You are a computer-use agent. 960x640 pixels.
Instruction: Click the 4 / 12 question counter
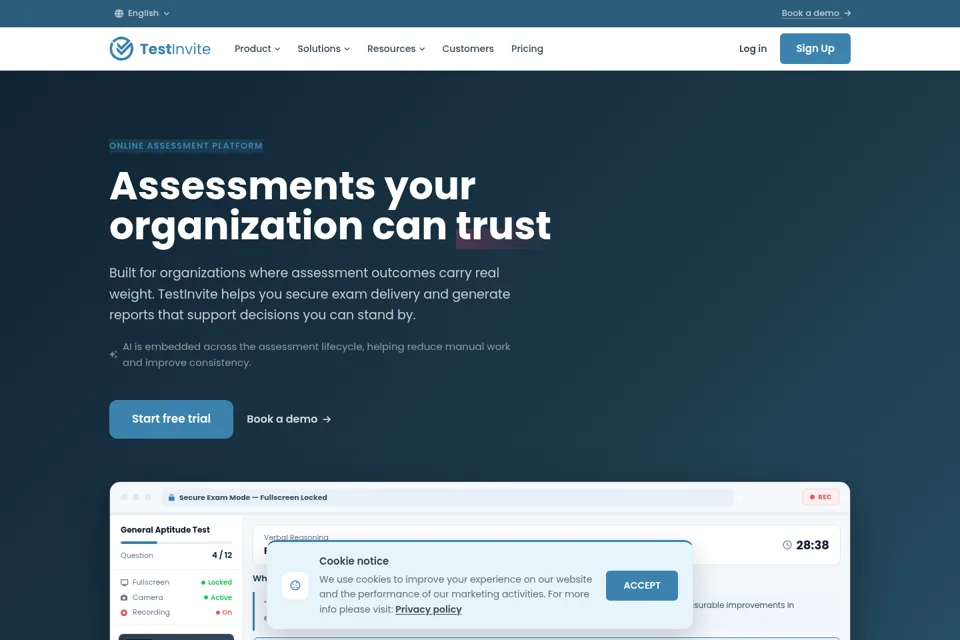[x=222, y=555]
